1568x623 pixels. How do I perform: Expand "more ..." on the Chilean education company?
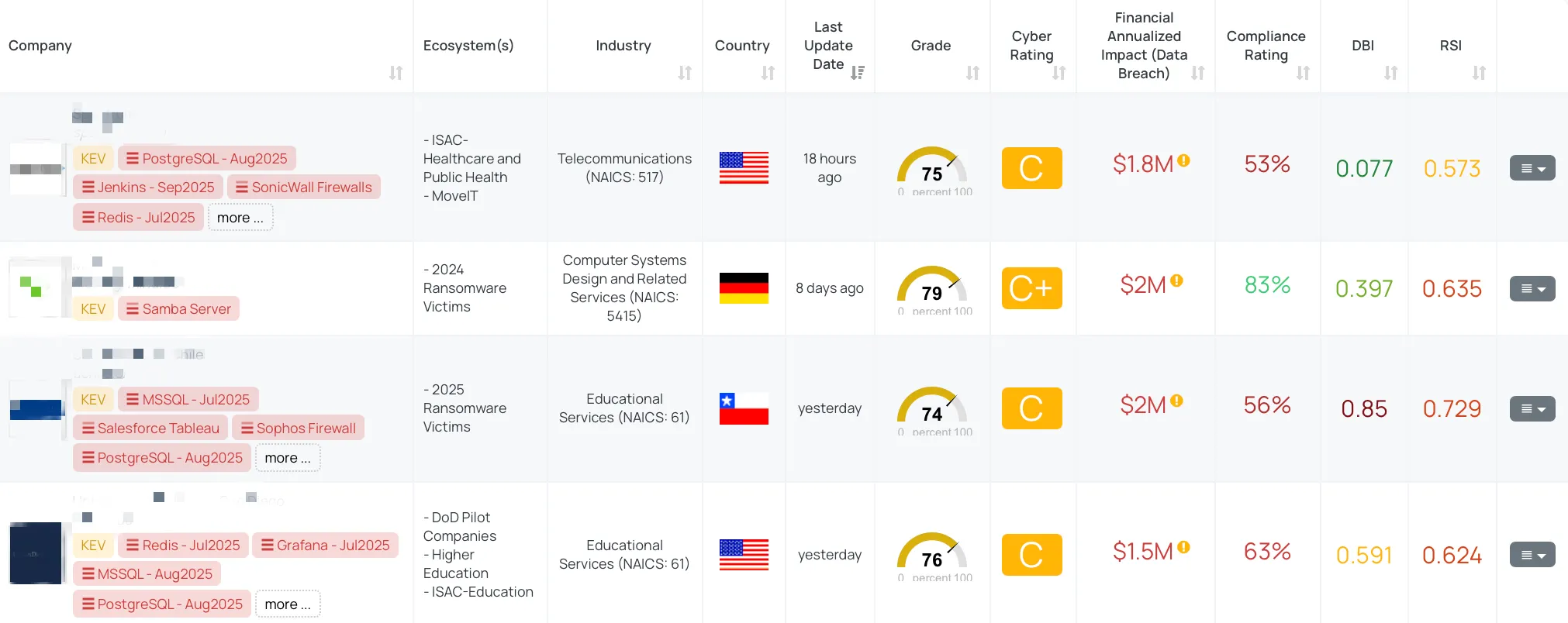pos(287,458)
